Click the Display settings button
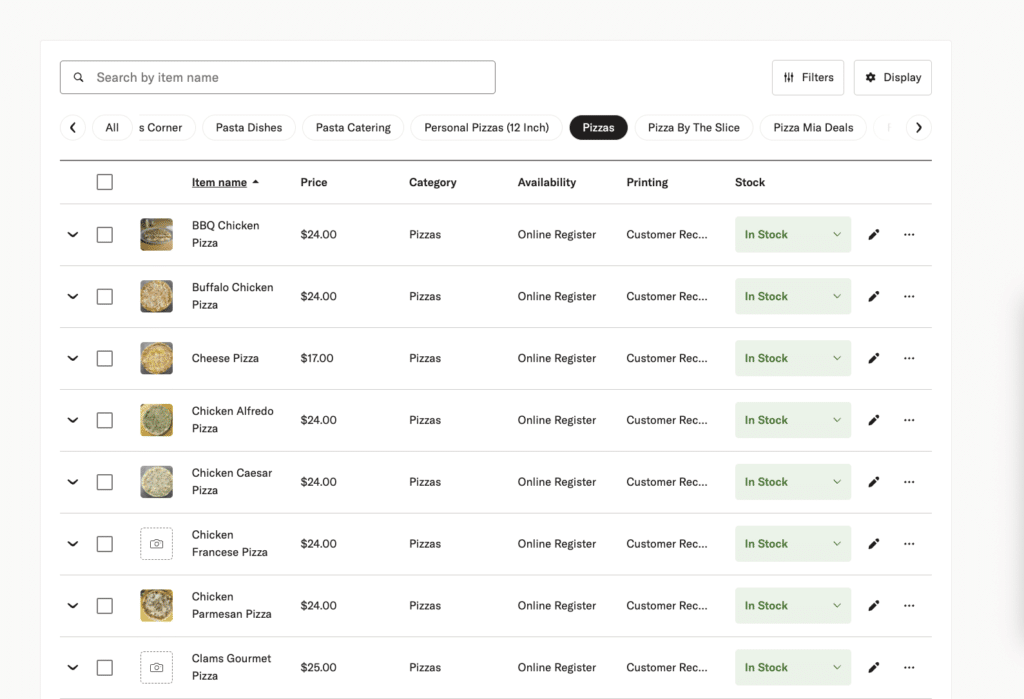1024x699 pixels. (x=892, y=78)
